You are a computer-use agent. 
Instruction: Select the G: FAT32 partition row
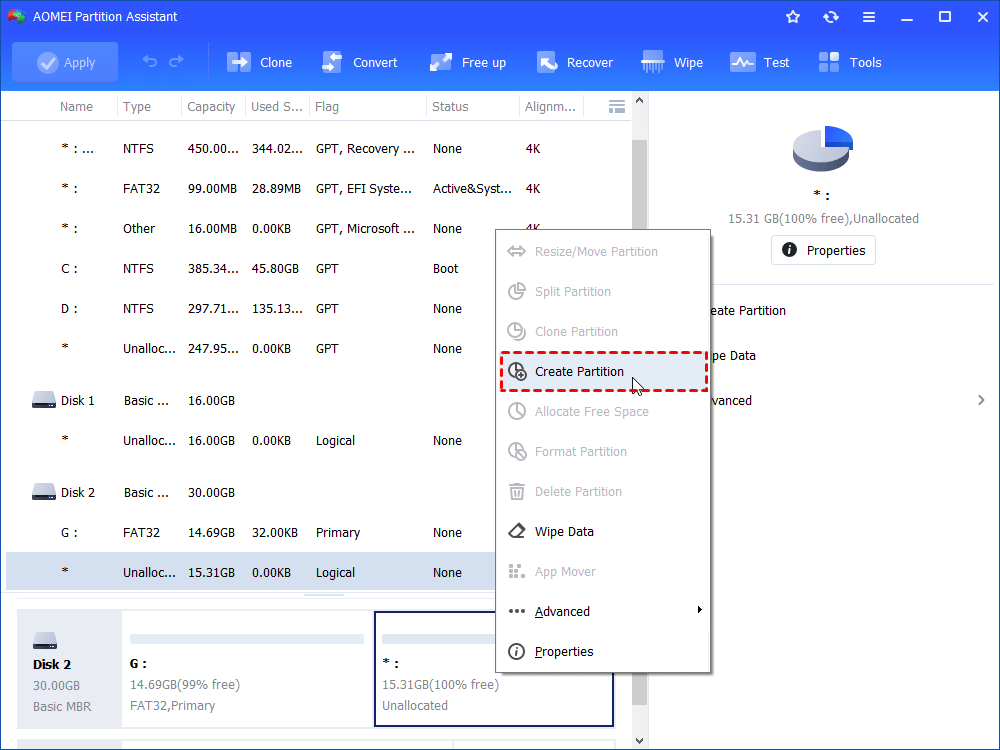point(251,532)
